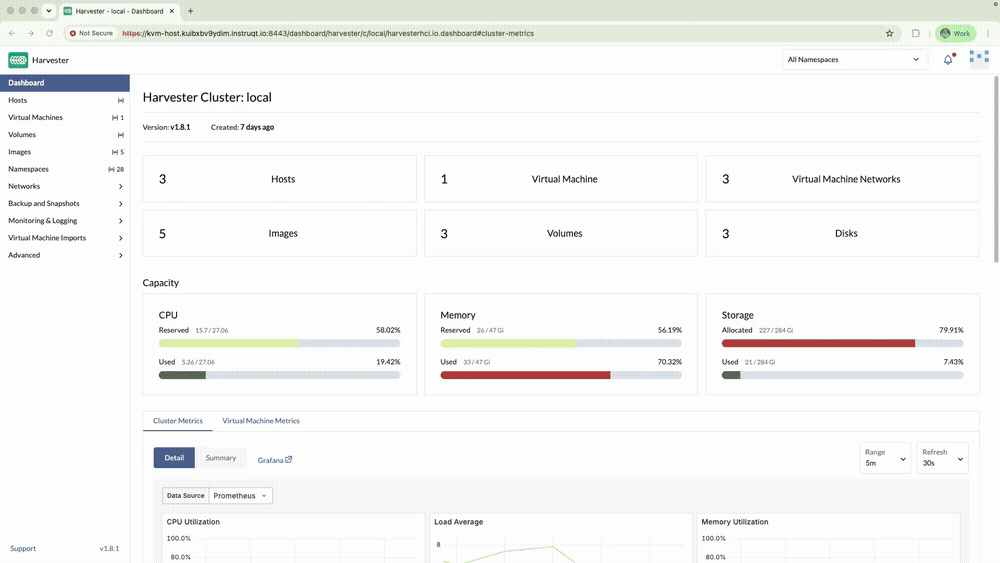This screenshot has width=1000, height=563.
Task: Click the Storage 79.91% allocated value
Action: point(951,330)
